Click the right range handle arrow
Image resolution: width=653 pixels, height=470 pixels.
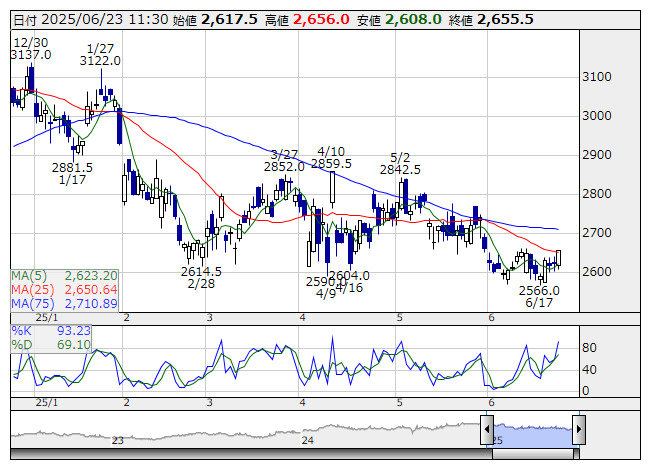click(577, 431)
